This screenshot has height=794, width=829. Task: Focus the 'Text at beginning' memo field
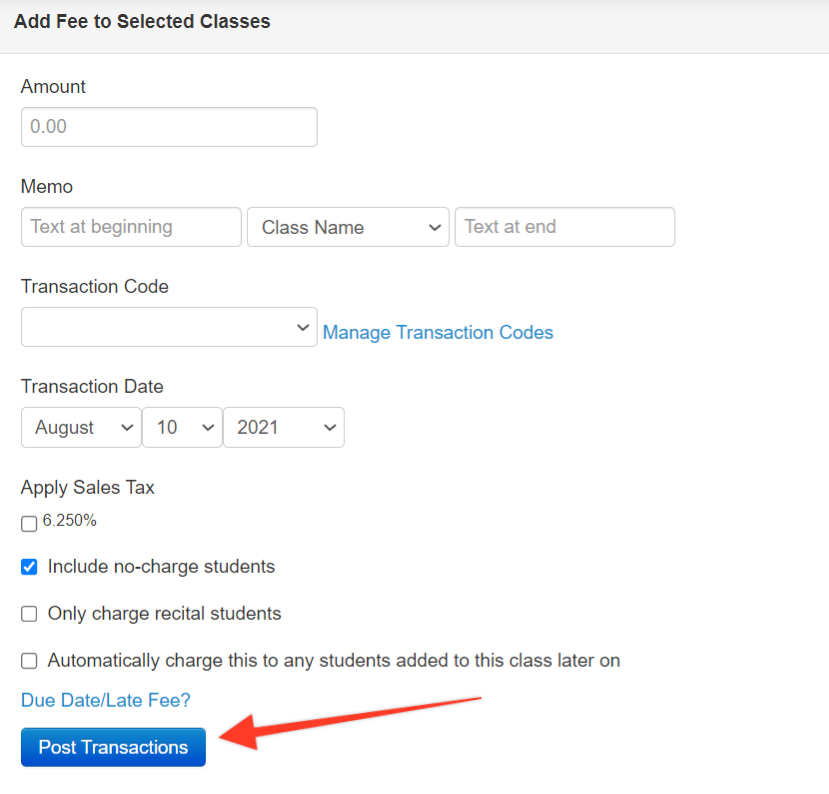pyautogui.click(x=131, y=227)
